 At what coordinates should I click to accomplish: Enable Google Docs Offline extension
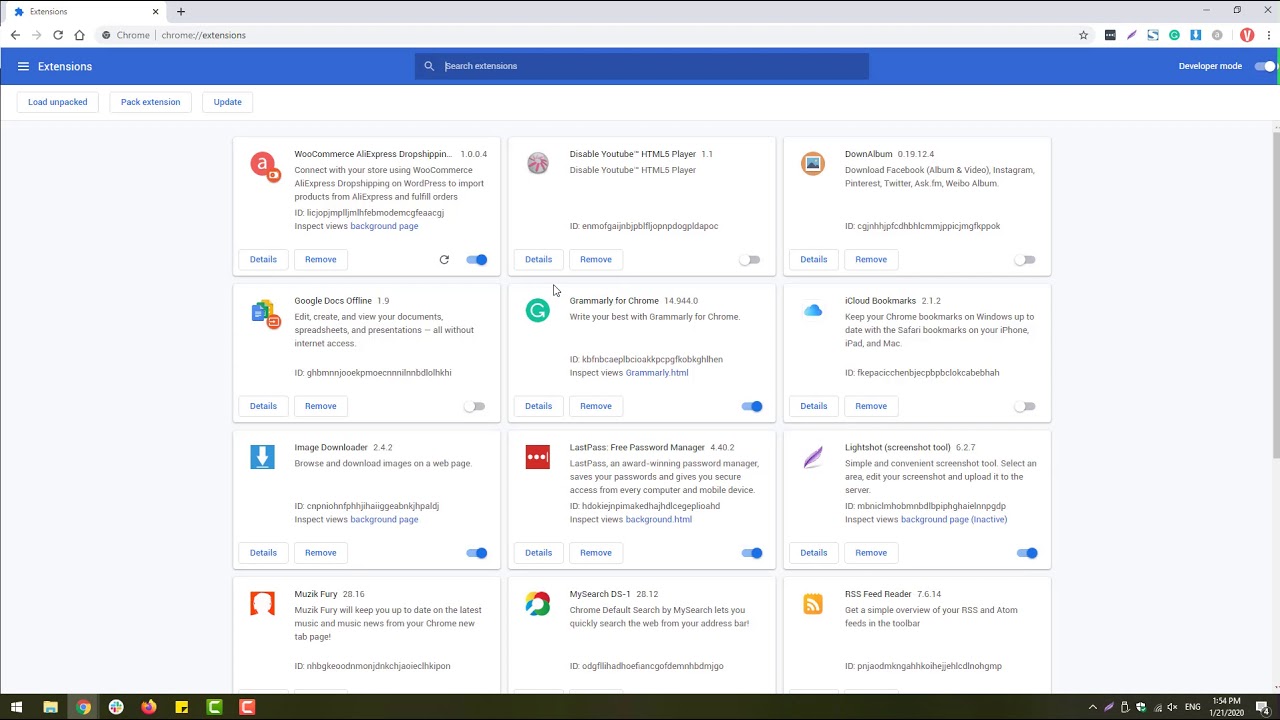click(475, 406)
